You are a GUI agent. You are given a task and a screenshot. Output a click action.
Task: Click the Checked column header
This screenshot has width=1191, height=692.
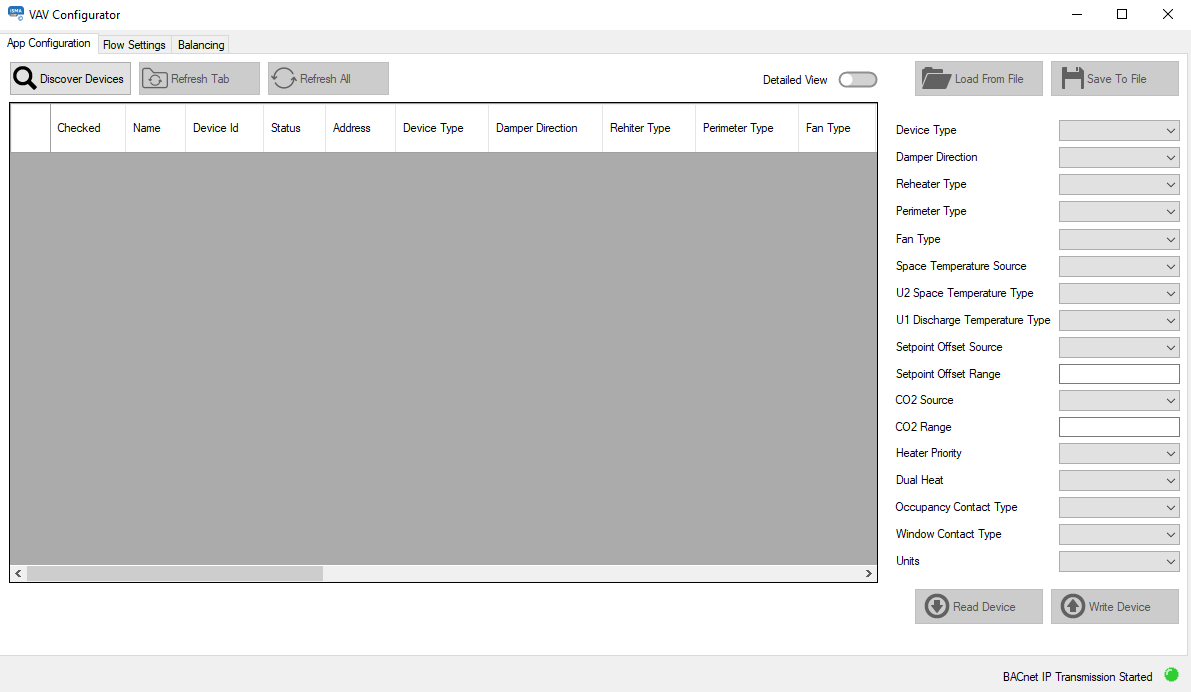(x=79, y=127)
